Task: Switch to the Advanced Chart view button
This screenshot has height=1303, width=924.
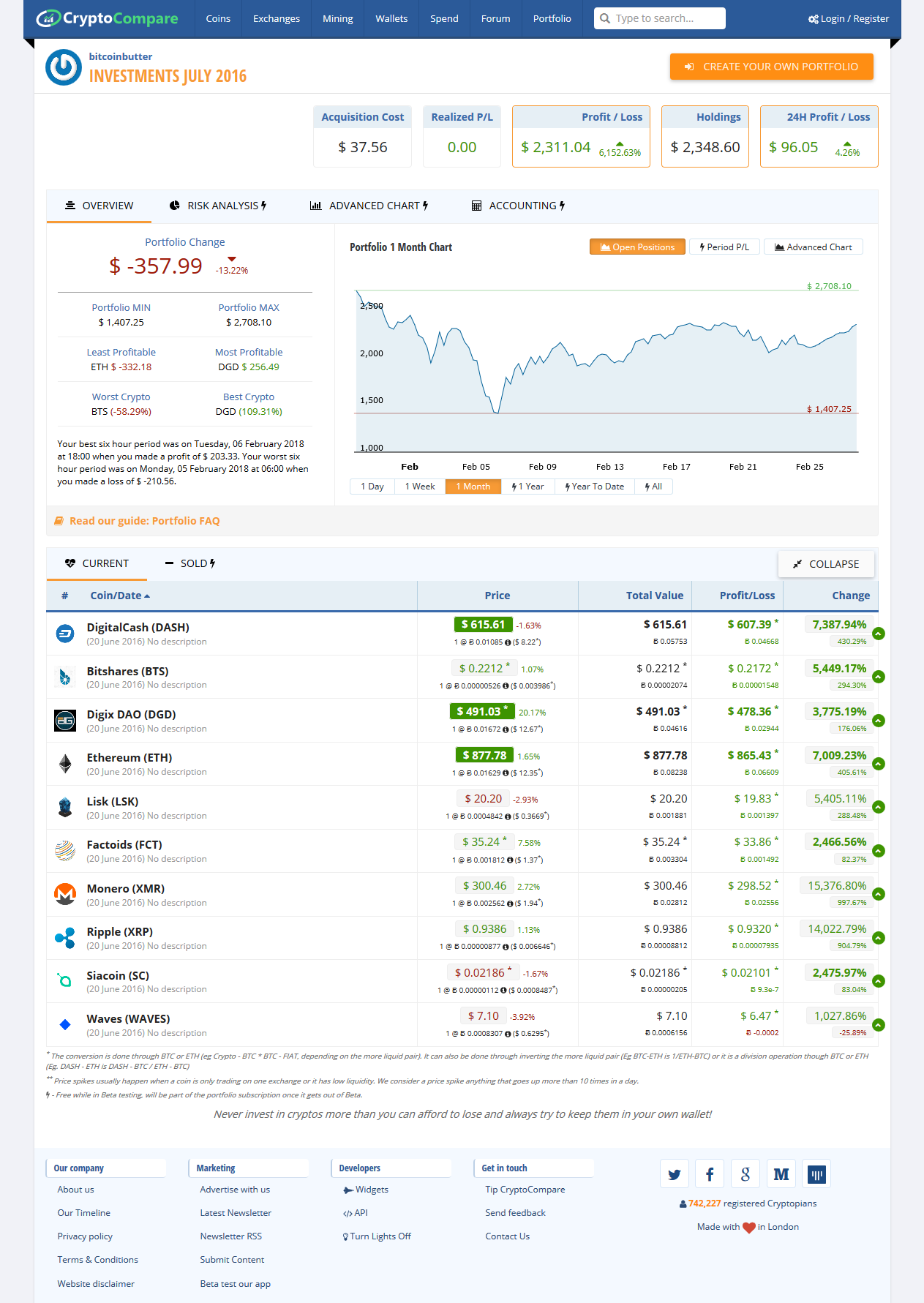Action: pos(814,247)
